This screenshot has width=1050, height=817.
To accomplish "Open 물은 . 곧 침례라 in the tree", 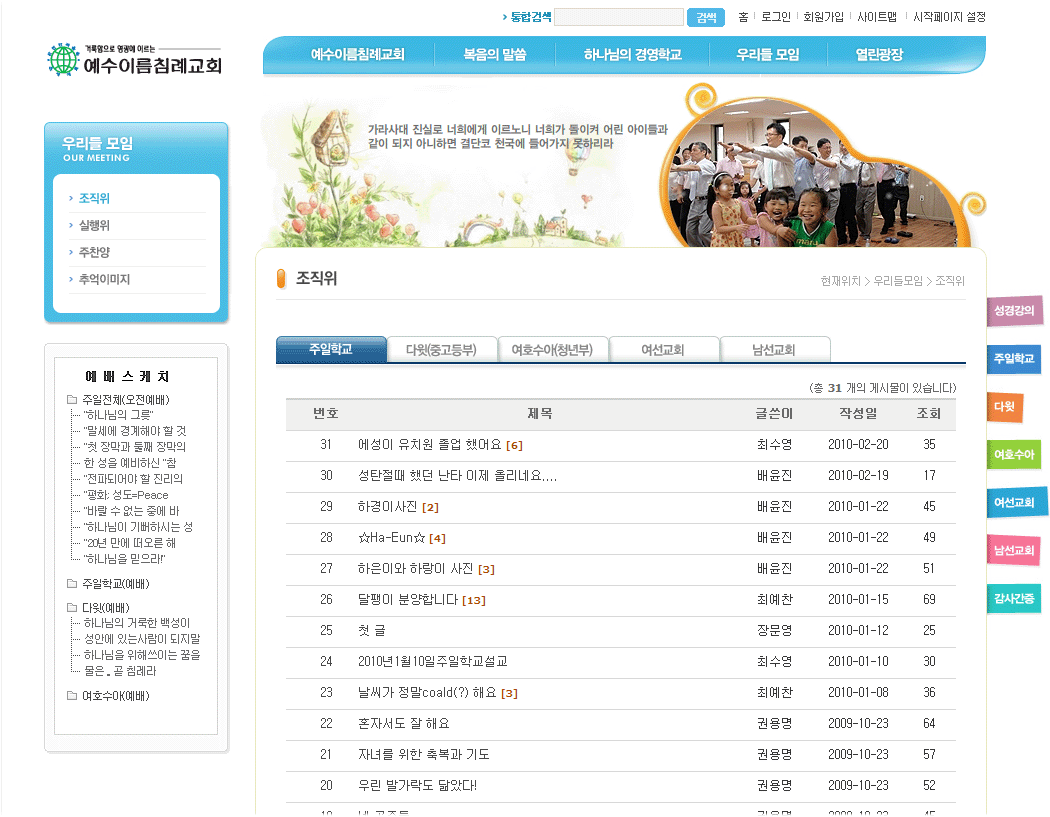I will [120, 671].
